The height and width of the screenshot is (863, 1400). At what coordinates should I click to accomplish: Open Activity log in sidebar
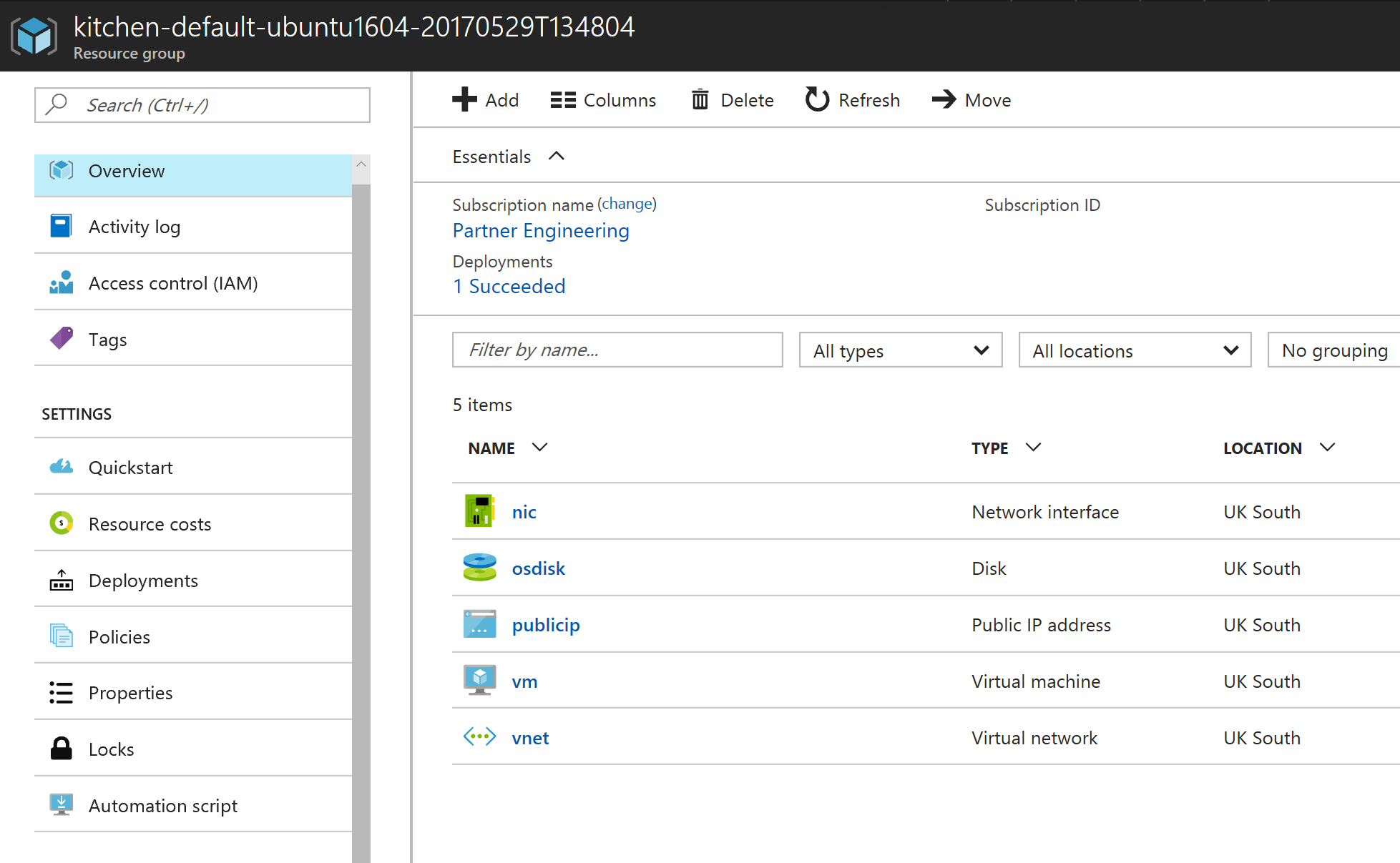tap(134, 227)
